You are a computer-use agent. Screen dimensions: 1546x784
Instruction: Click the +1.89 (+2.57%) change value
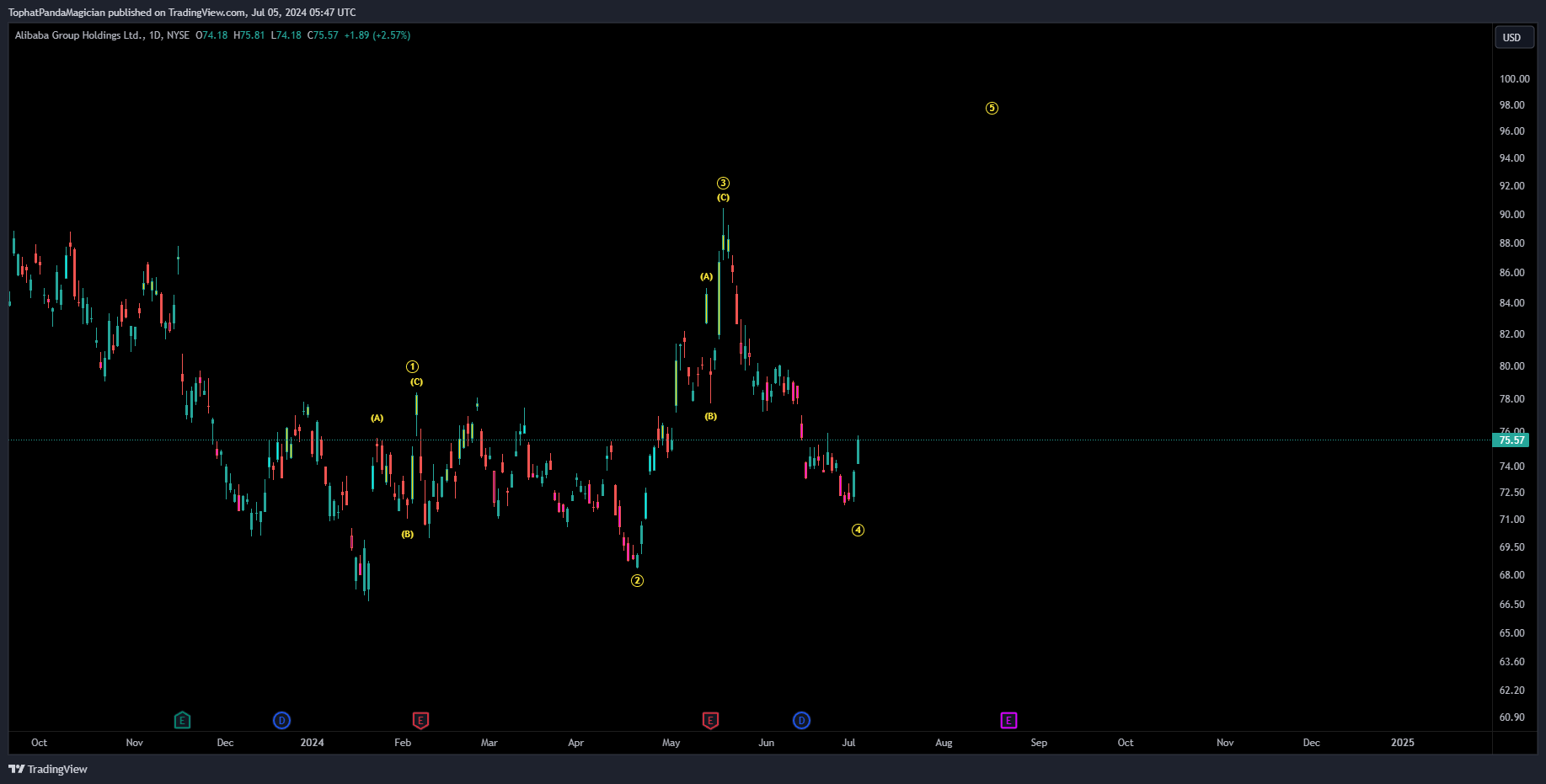377,35
